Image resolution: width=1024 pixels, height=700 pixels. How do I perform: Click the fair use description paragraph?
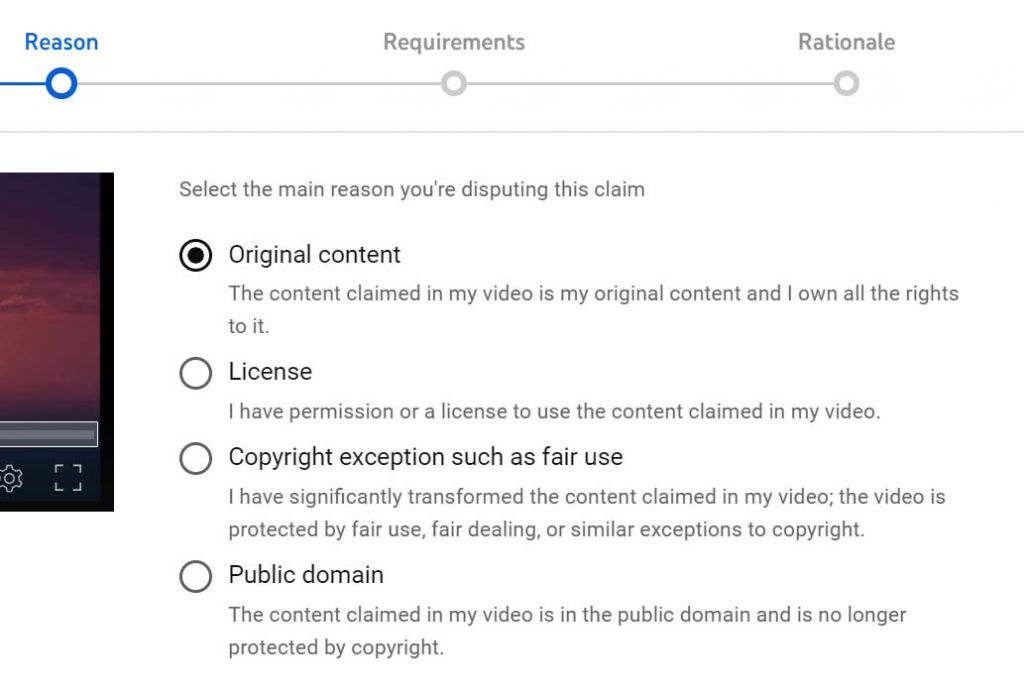coord(587,513)
